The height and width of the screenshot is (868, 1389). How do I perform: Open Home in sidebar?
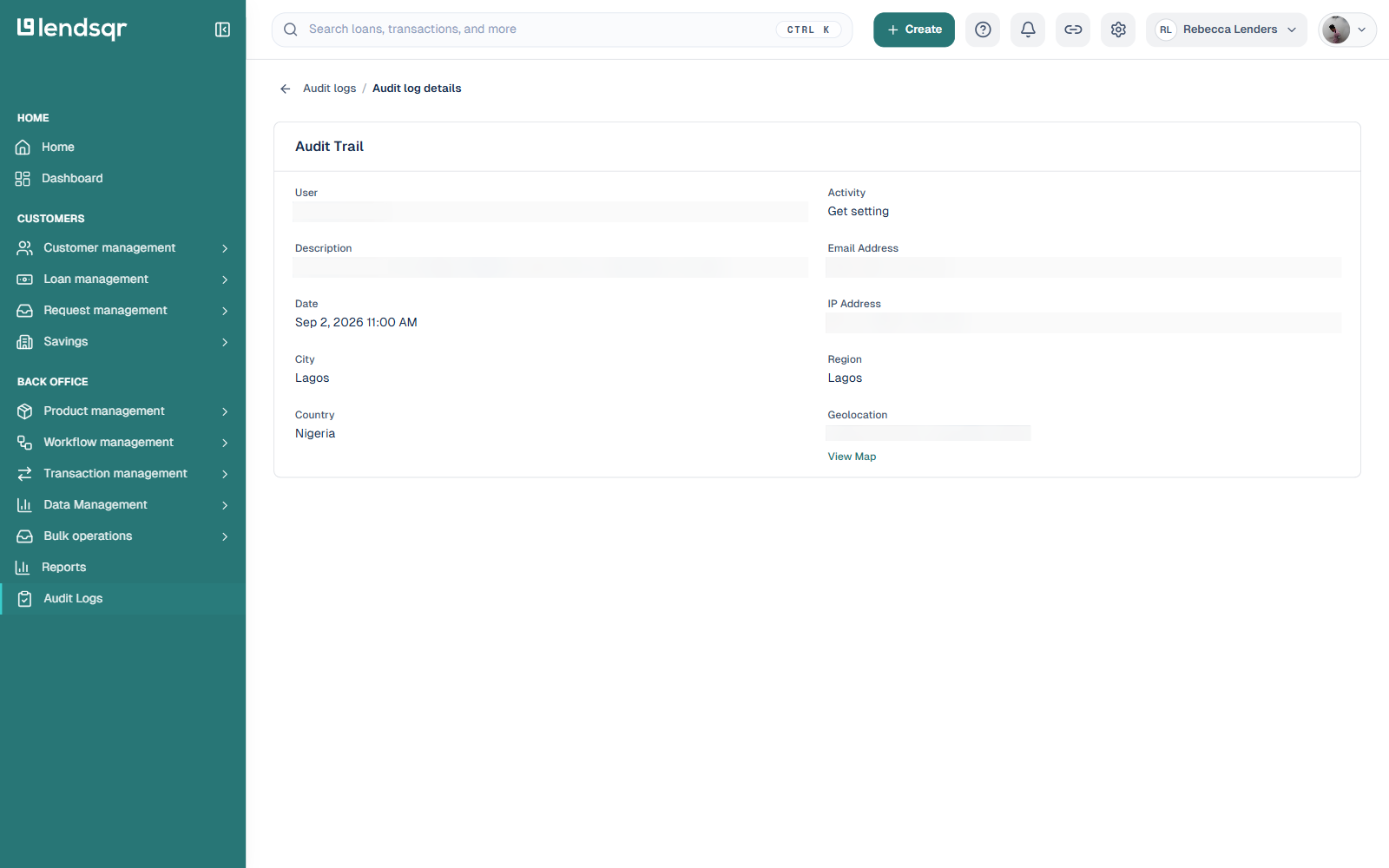[x=122, y=148]
